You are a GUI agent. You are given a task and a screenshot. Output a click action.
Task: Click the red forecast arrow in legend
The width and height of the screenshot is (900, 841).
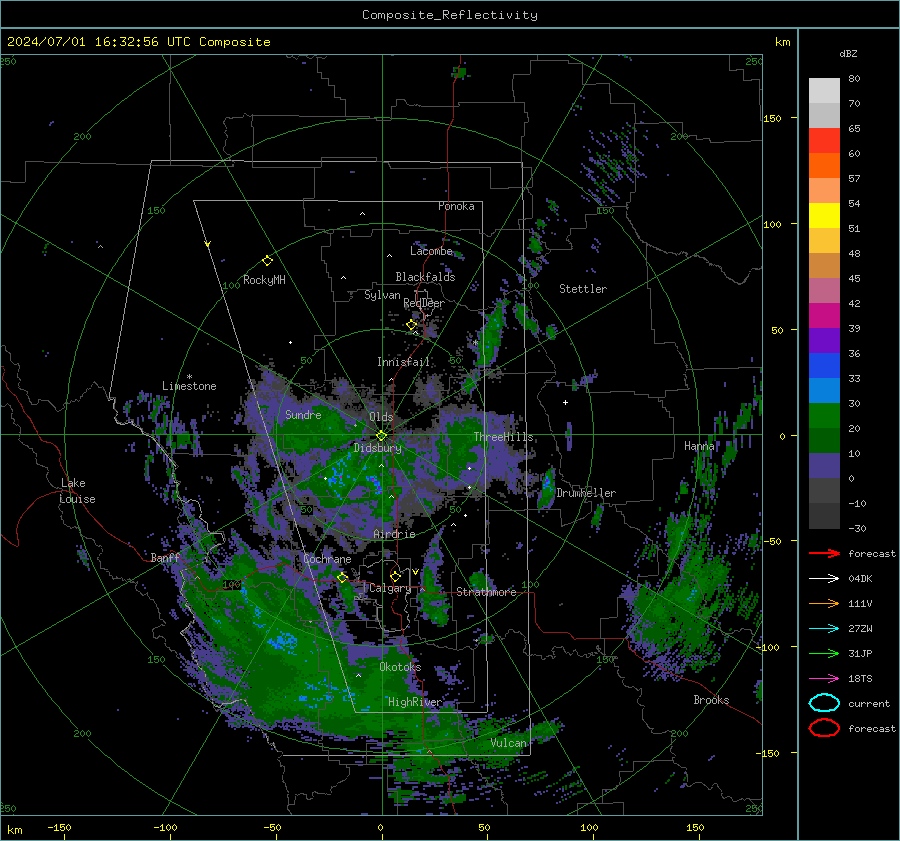824,553
